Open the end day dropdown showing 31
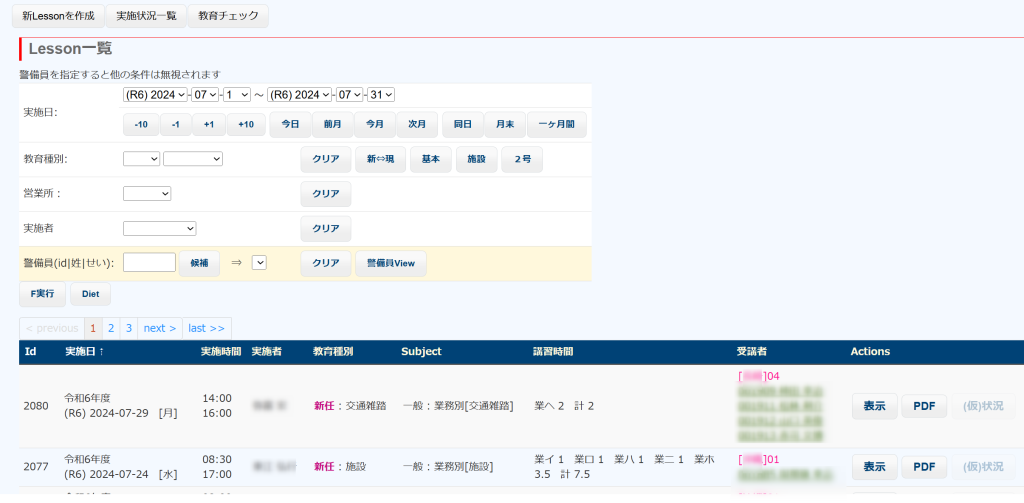 (x=381, y=95)
